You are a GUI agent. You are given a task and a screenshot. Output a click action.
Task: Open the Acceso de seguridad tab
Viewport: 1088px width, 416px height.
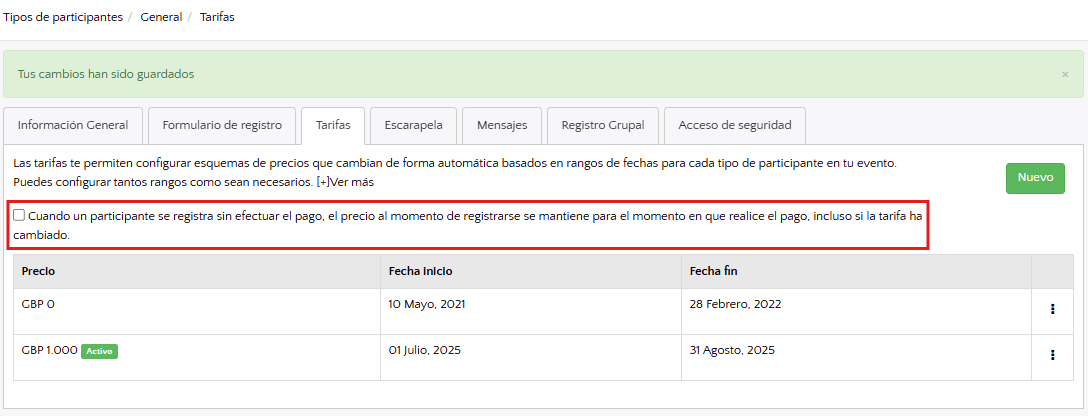click(734, 125)
